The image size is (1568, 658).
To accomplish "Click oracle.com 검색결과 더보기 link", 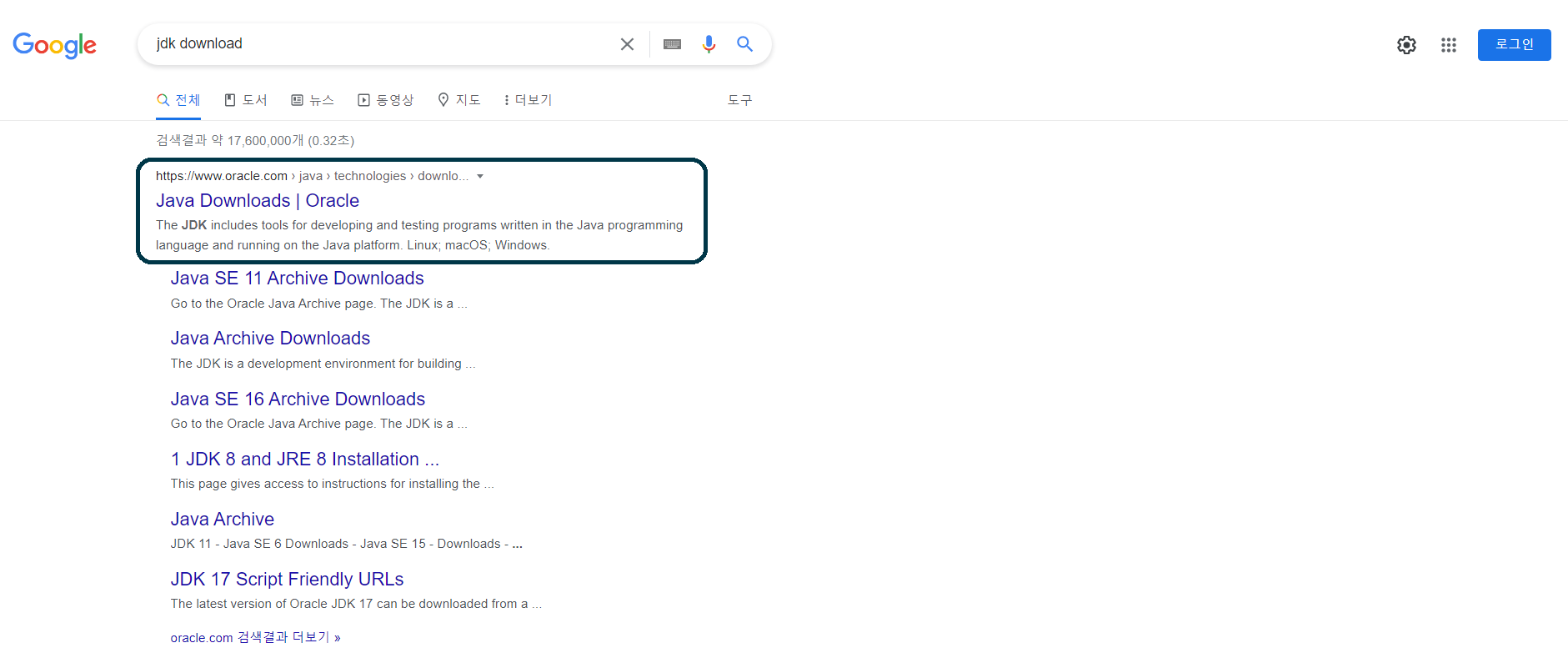I will pos(255,637).
